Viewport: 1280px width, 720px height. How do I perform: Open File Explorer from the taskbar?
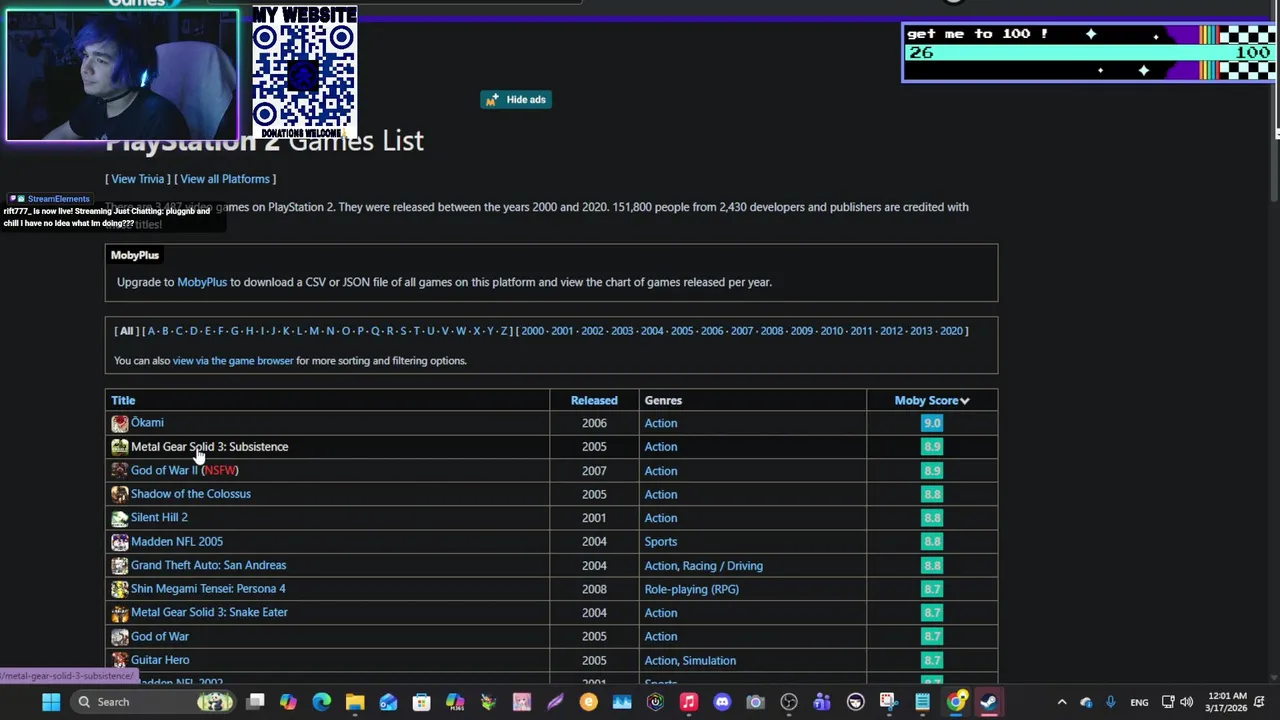(355, 702)
